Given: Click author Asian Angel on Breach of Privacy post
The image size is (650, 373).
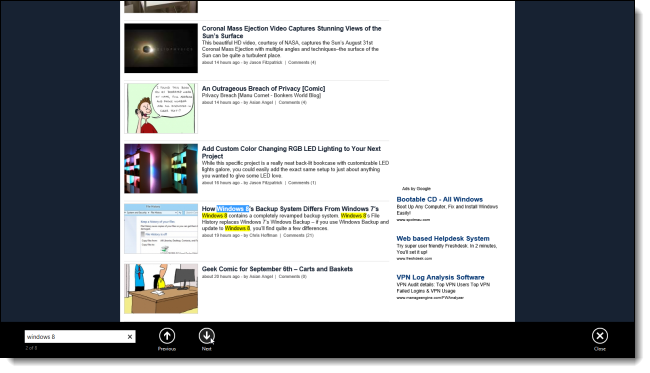Looking at the screenshot, I should (x=261, y=102).
